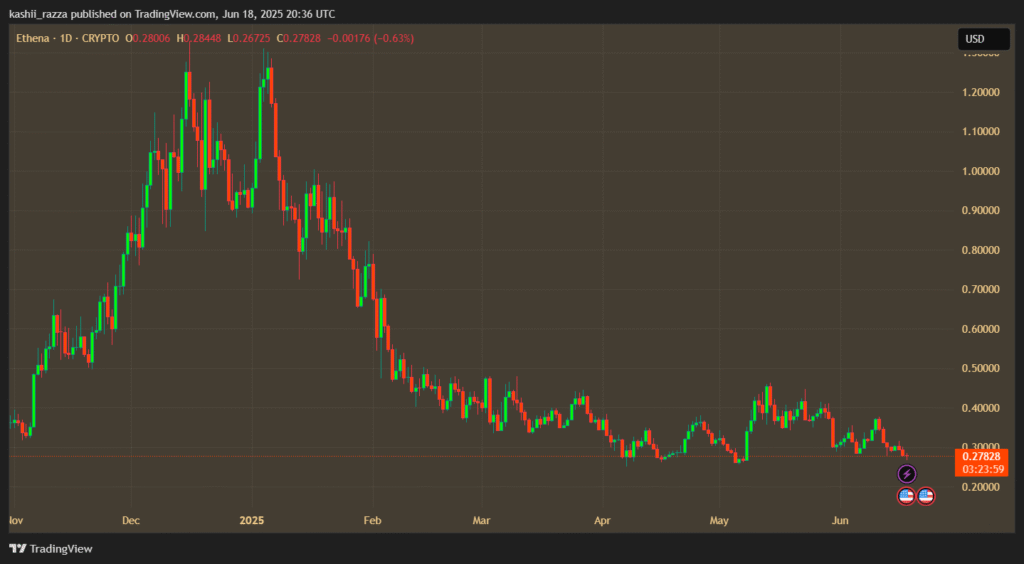1024x564 pixels.
Task: Click the 0.40000 price axis label
Action: click(x=982, y=408)
